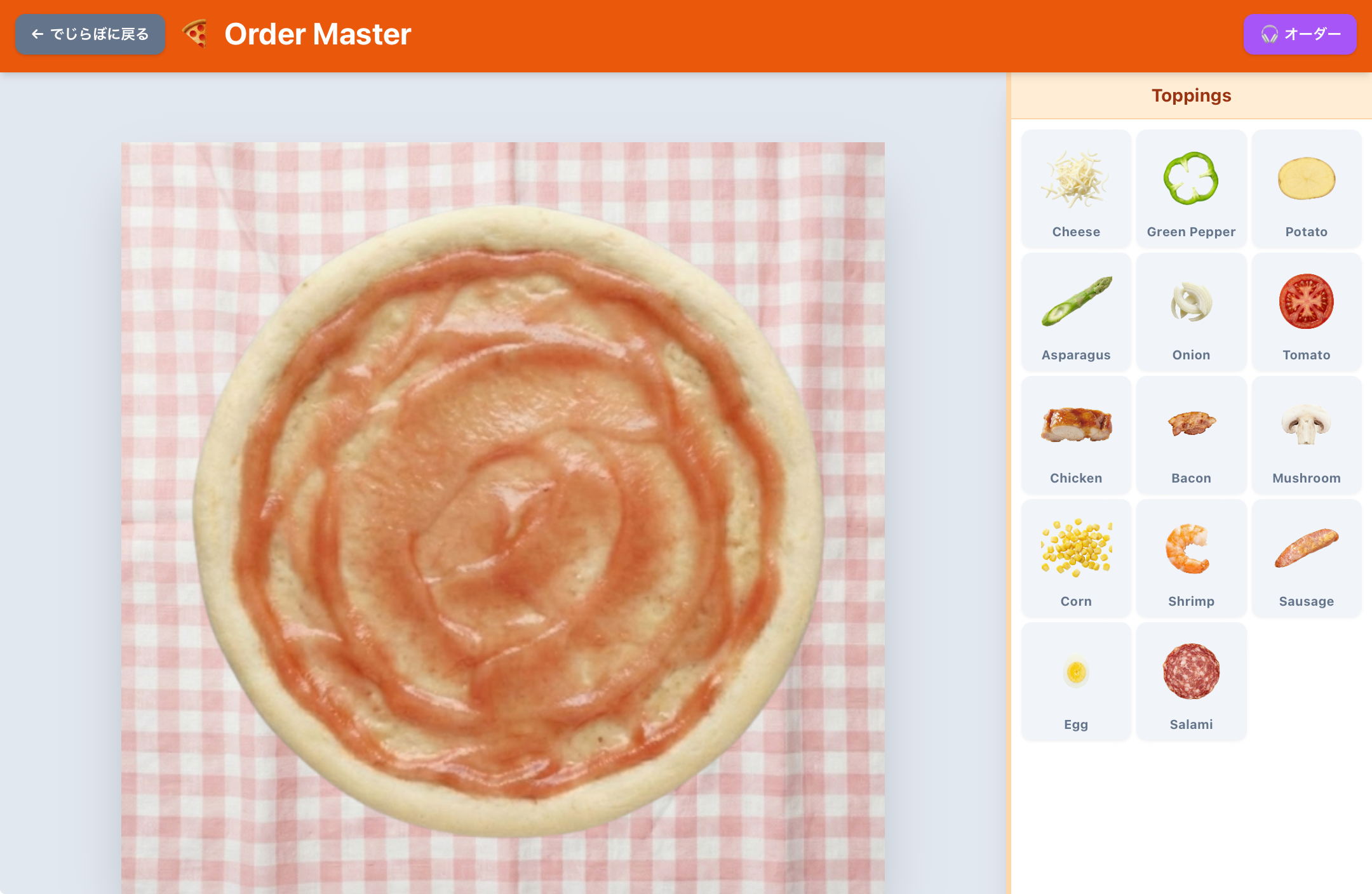The image size is (1372, 894).
Task: Pick the Green Pepper topping
Action: [x=1191, y=189]
